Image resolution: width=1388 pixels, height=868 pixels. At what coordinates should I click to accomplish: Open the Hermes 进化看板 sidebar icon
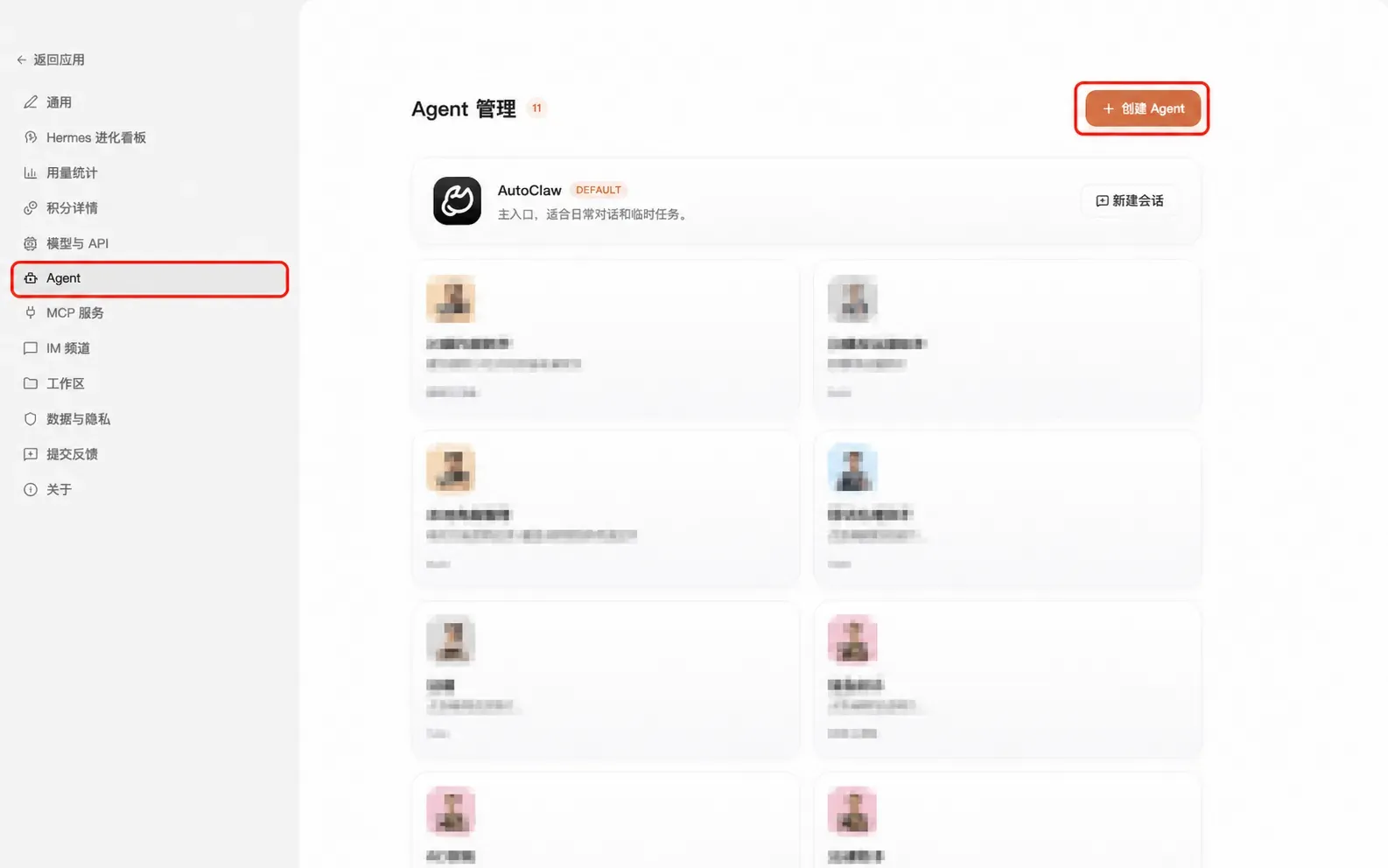click(x=31, y=137)
